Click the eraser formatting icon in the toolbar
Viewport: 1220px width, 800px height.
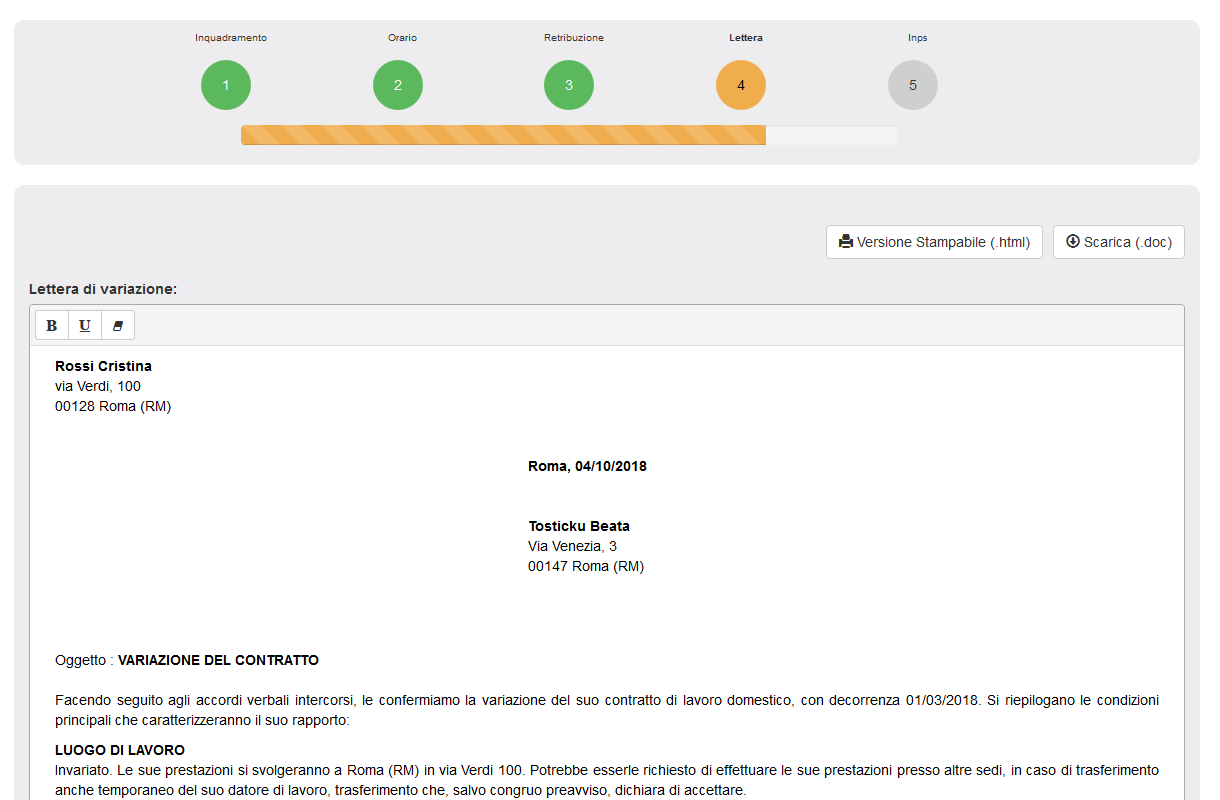click(117, 325)
